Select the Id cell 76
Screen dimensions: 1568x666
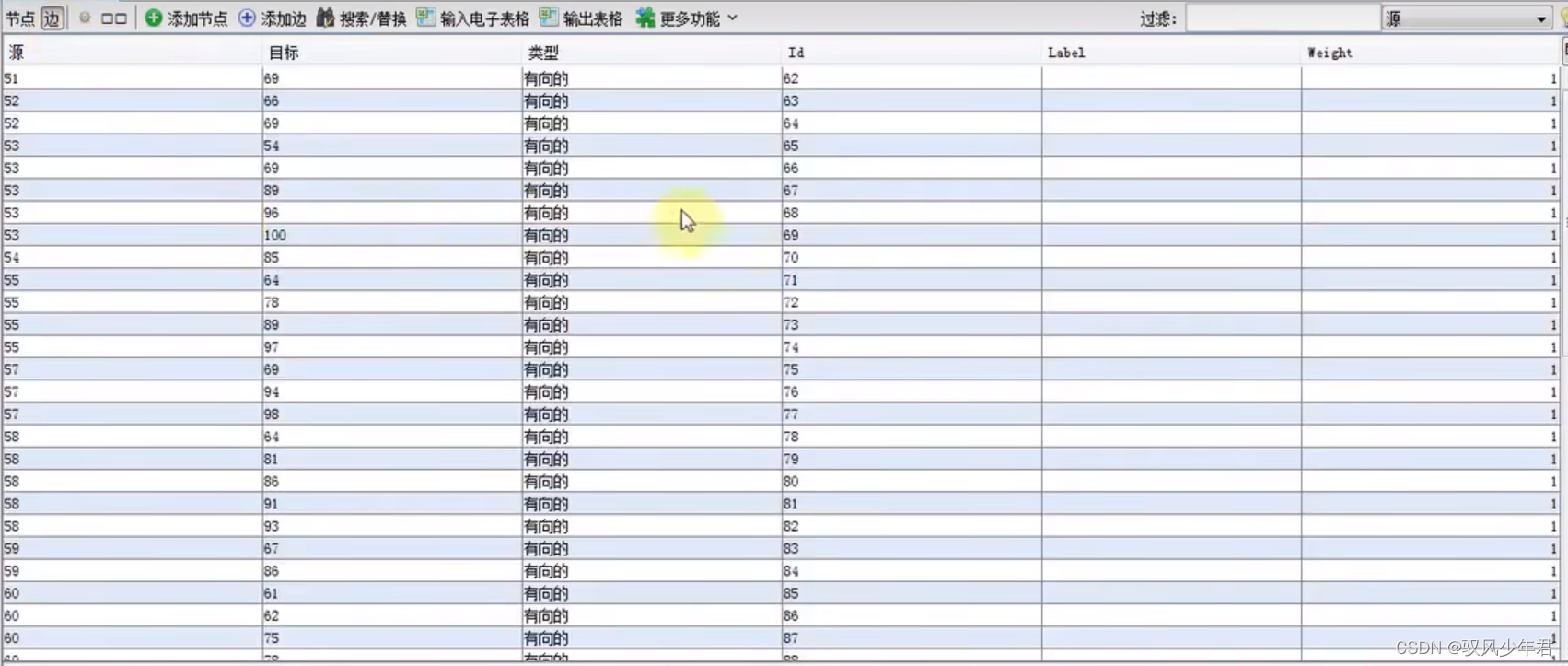(912, 392)
